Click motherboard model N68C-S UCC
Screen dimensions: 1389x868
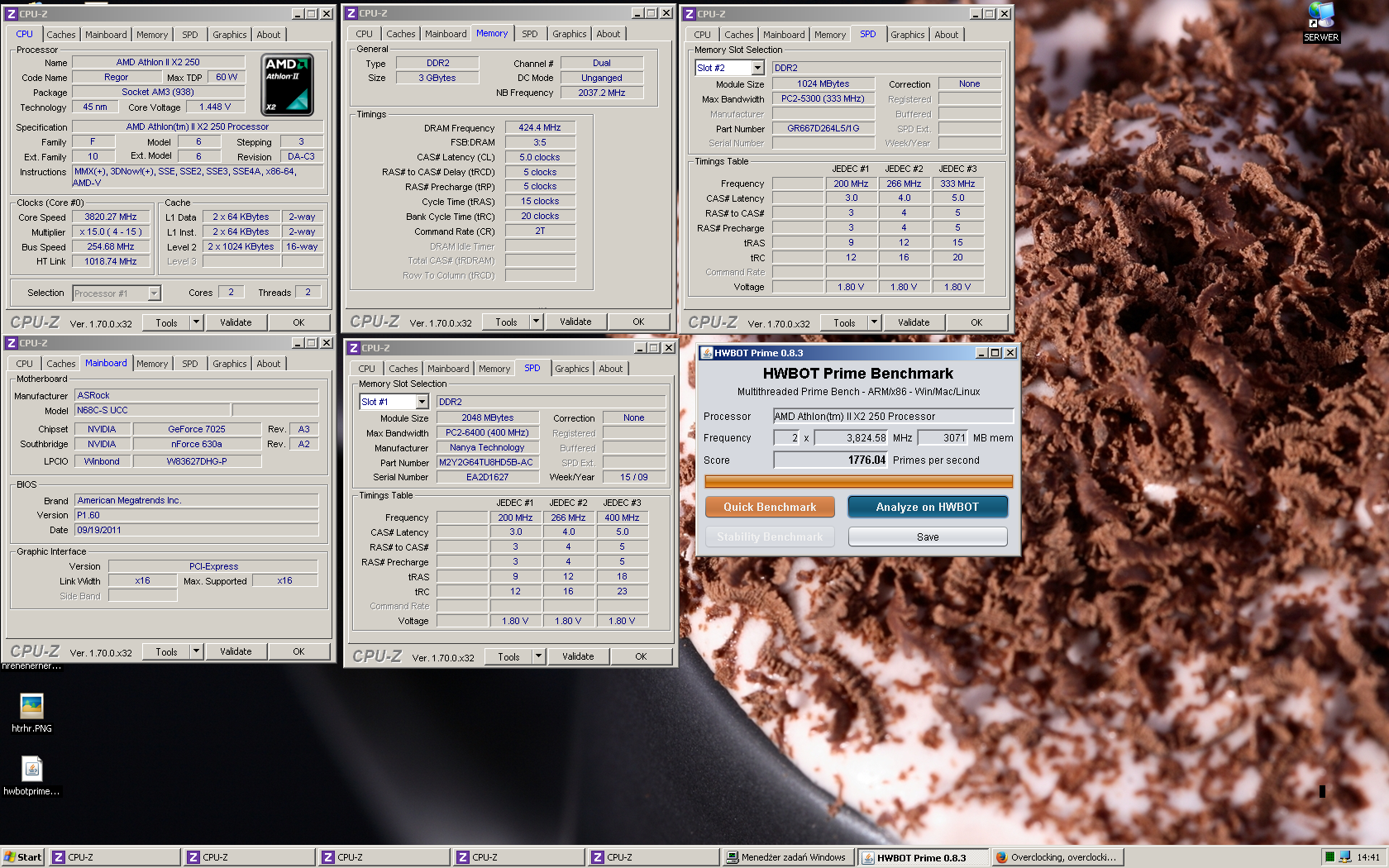point(152,410)
